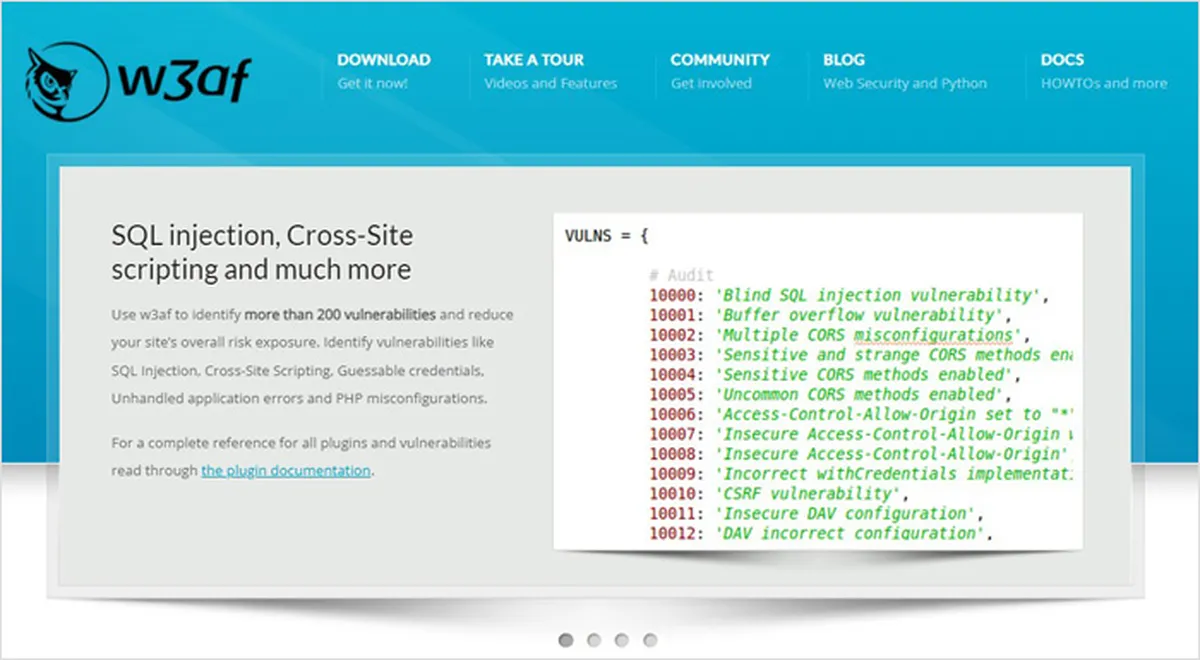Open the COMMUNITY menu item
This screenshot has width=1200, height=660.
[720, 60]
